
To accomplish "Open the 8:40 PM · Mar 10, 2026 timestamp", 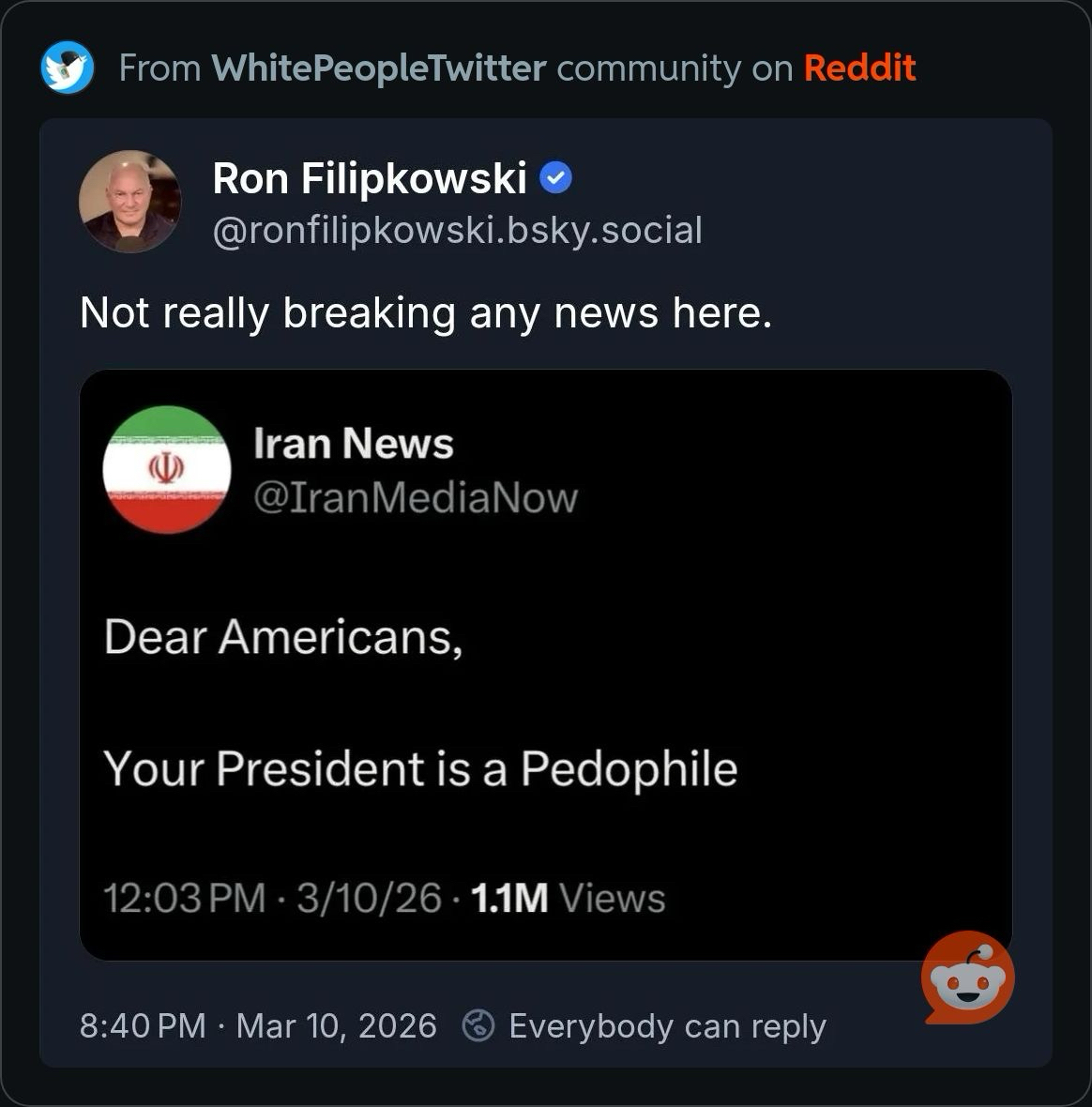I will (x=258, y=1026).
